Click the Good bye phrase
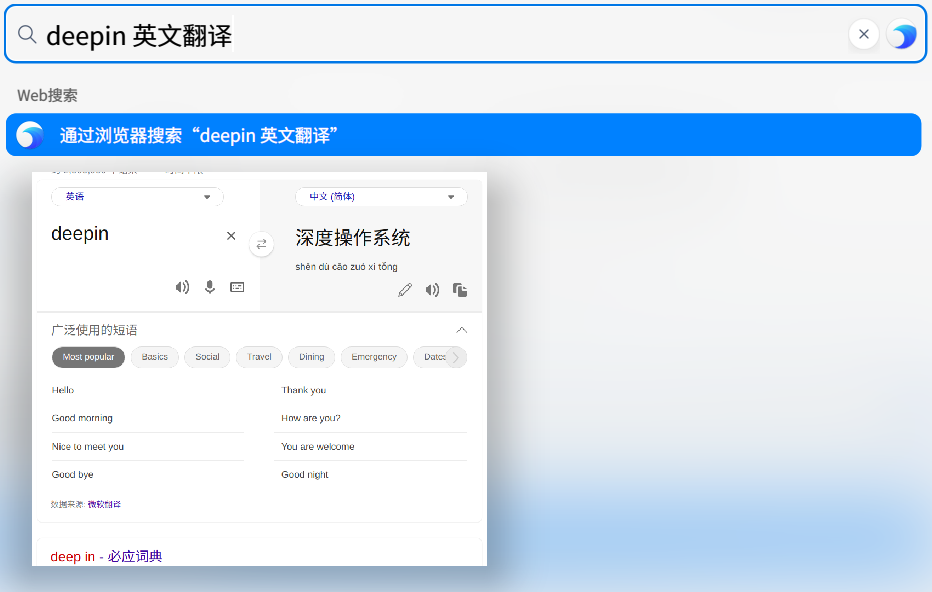The image size is (932, 592). coord(73,475)
